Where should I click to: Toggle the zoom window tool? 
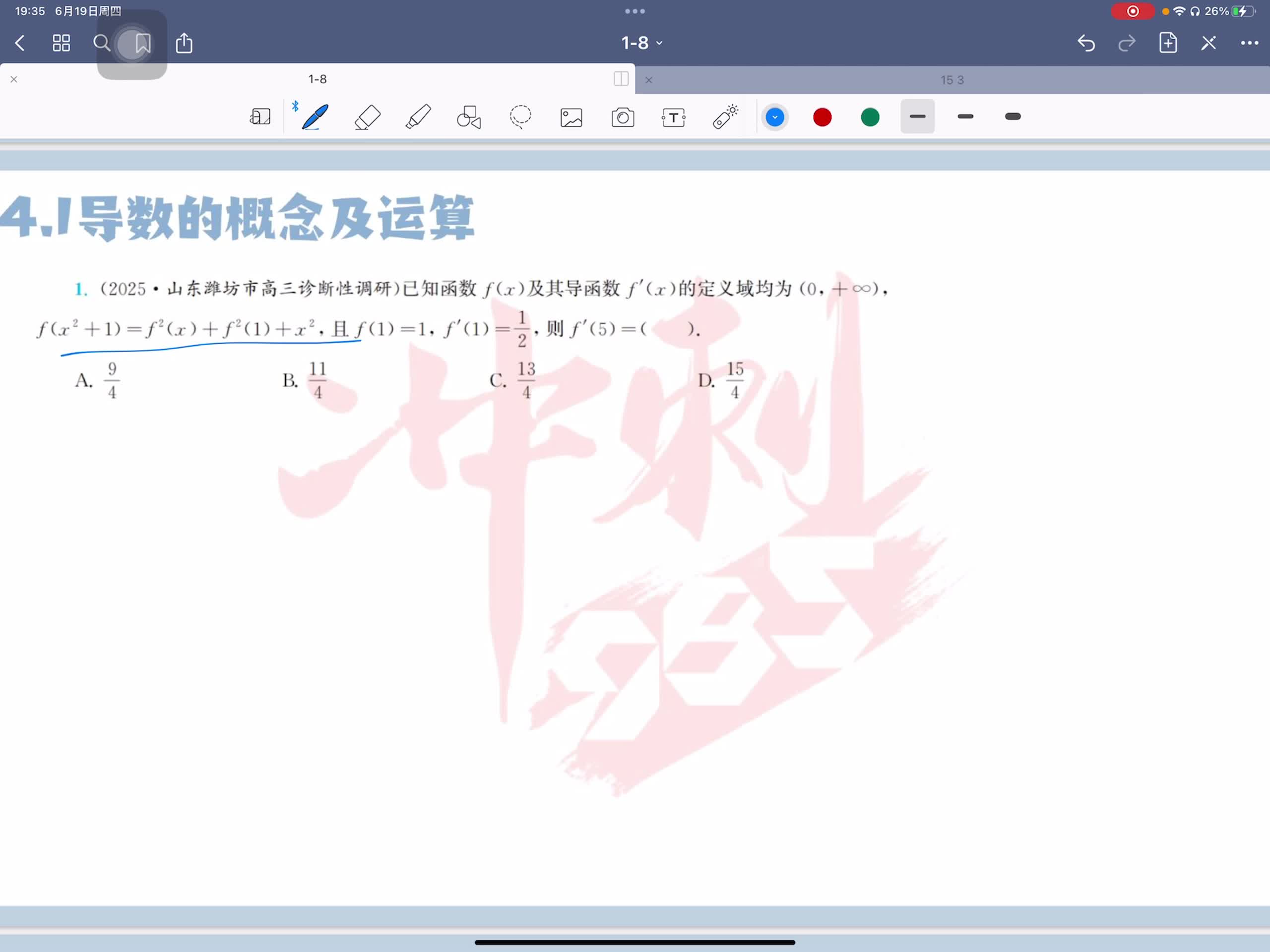click(x=260, y=117)
